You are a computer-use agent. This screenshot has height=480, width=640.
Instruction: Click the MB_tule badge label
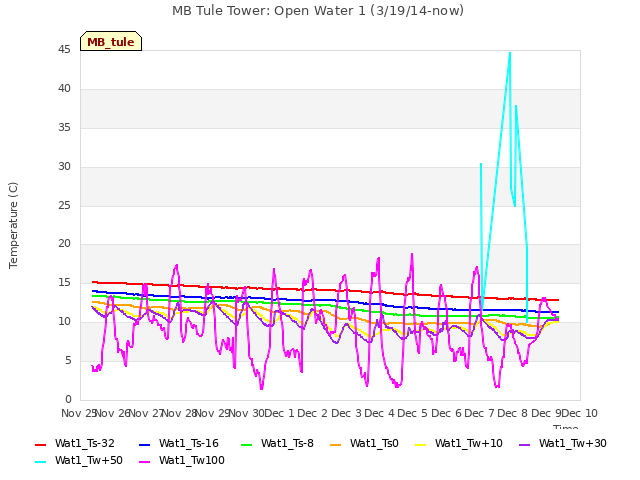[x=111, y=42]
